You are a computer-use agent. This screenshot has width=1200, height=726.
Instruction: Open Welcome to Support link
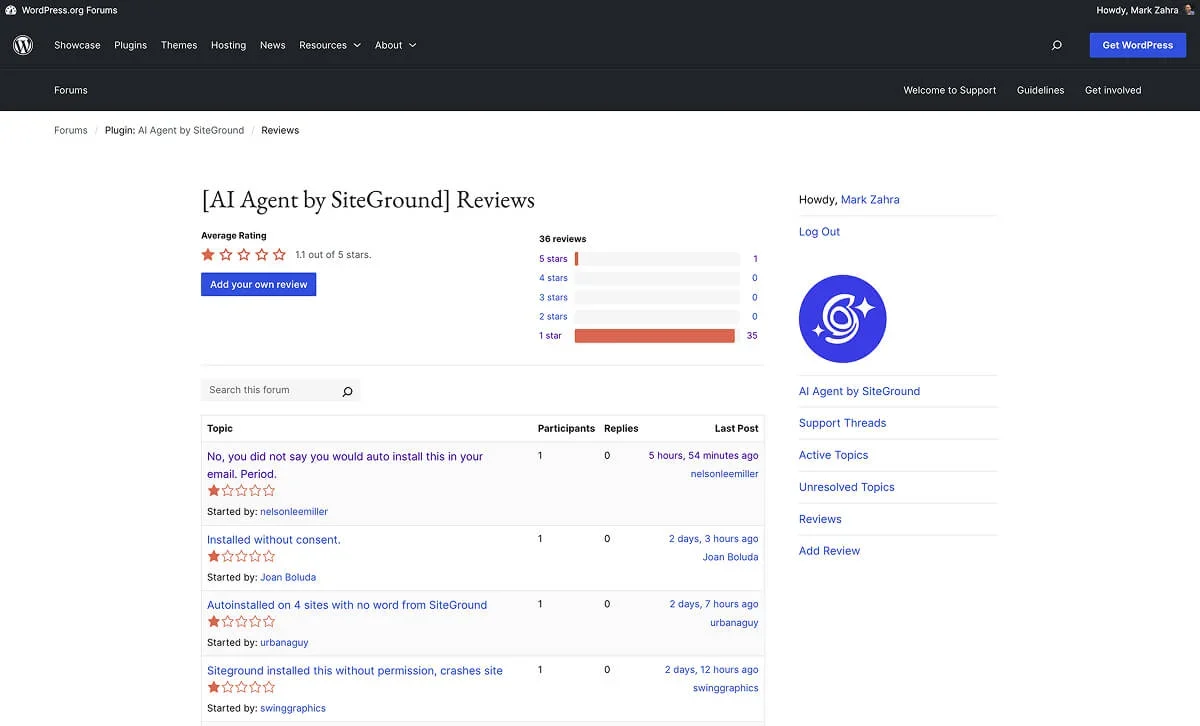click(949, 90)
